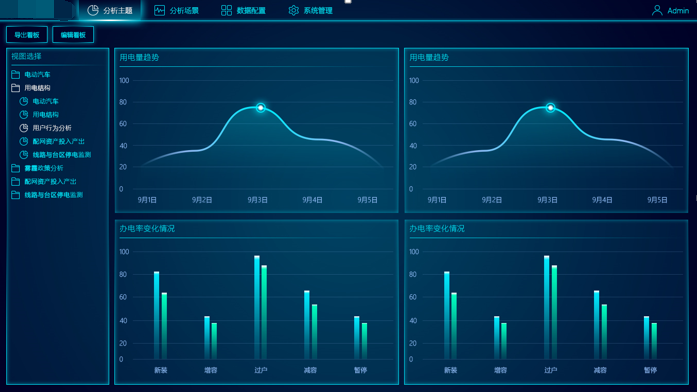
Task: Click pie icon beside child 线路与台区停电监测
Action: pos(24,155)
